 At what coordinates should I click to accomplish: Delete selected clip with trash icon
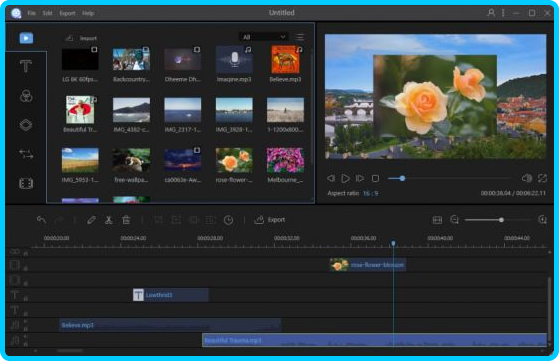126,220
